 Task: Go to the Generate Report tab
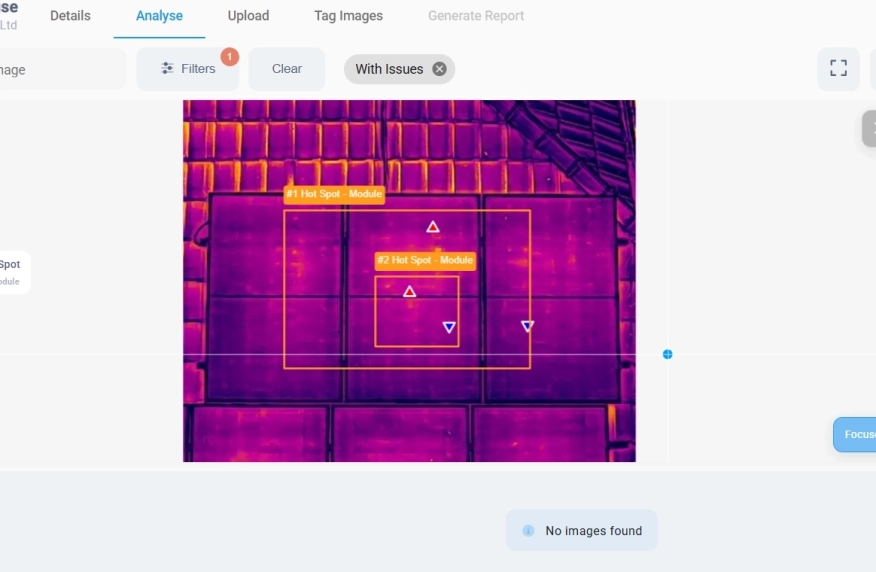tap(476, 16)
